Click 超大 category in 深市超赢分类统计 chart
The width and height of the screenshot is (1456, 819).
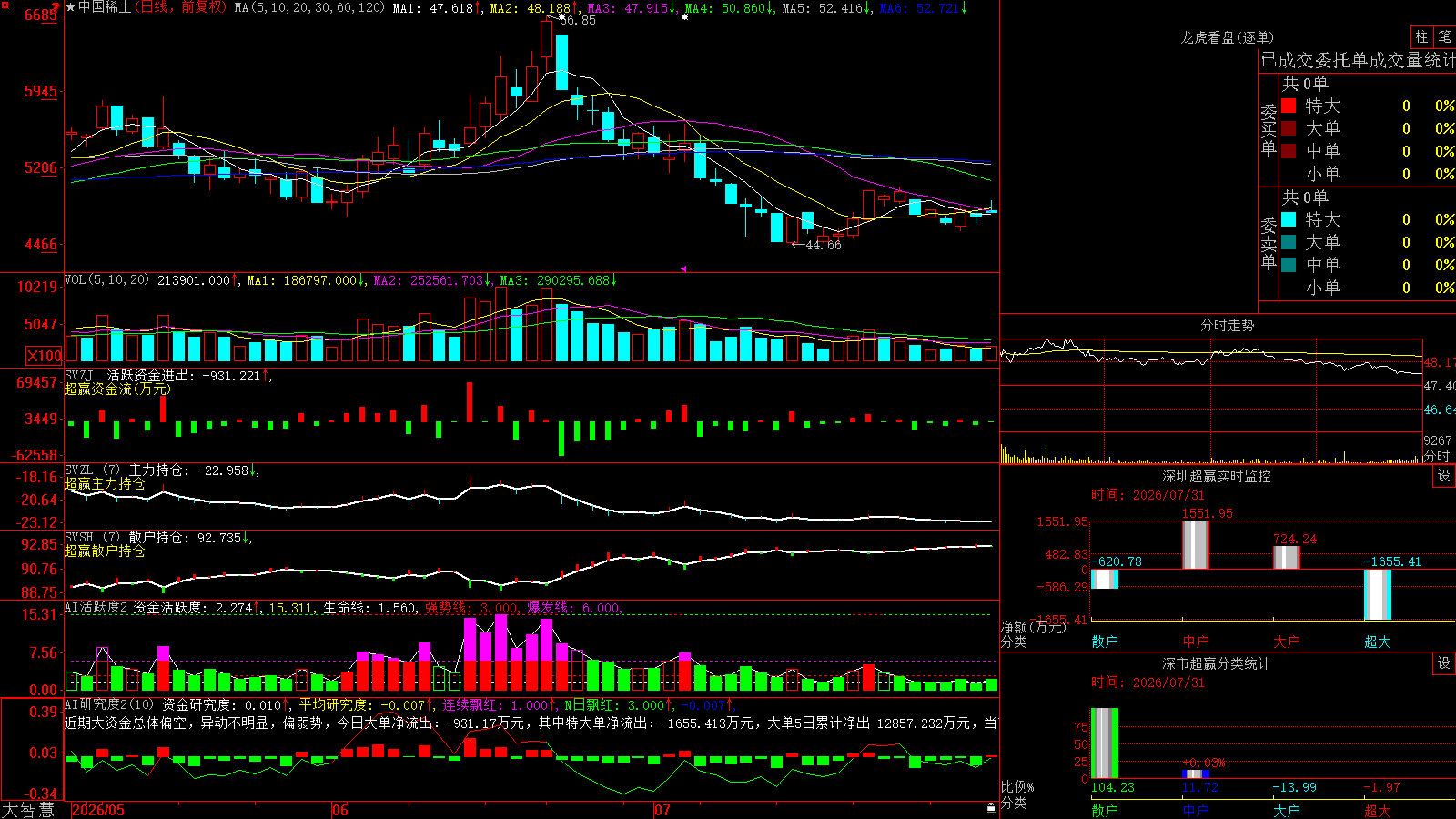pos(1378,811)
